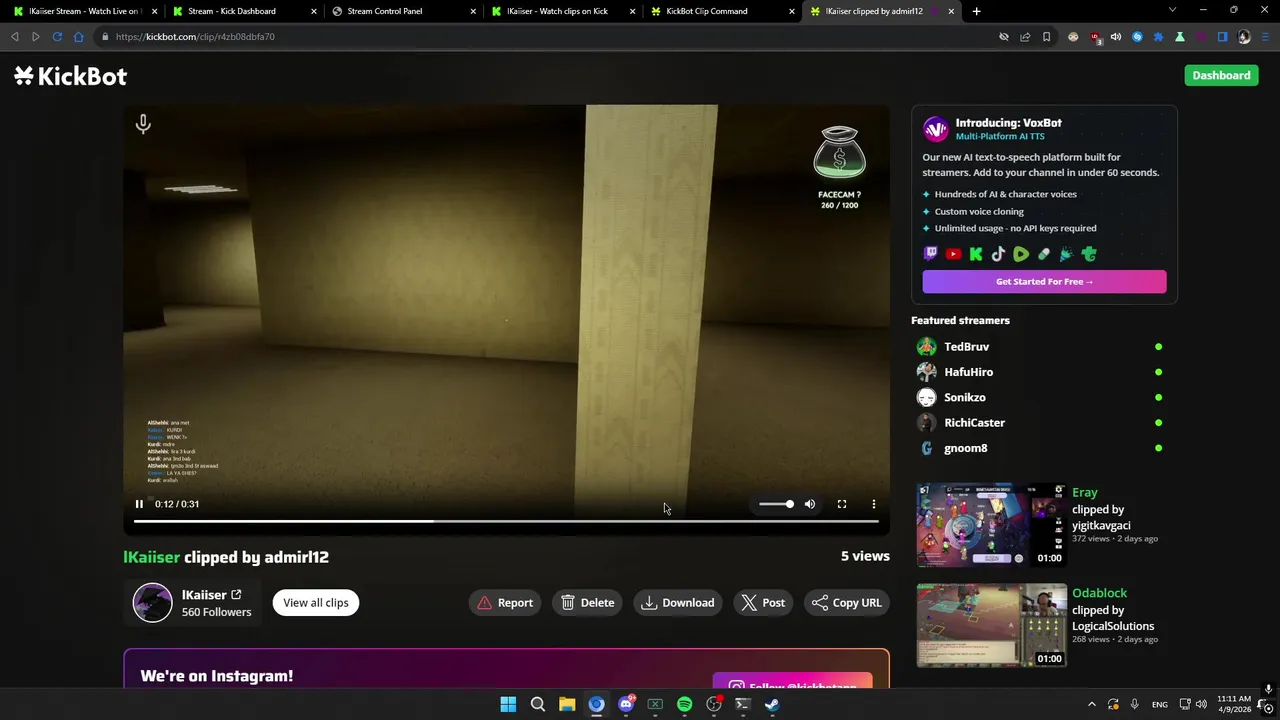View all clips by IKaiiser
The image size is (1280, 720).
[316, 602]
